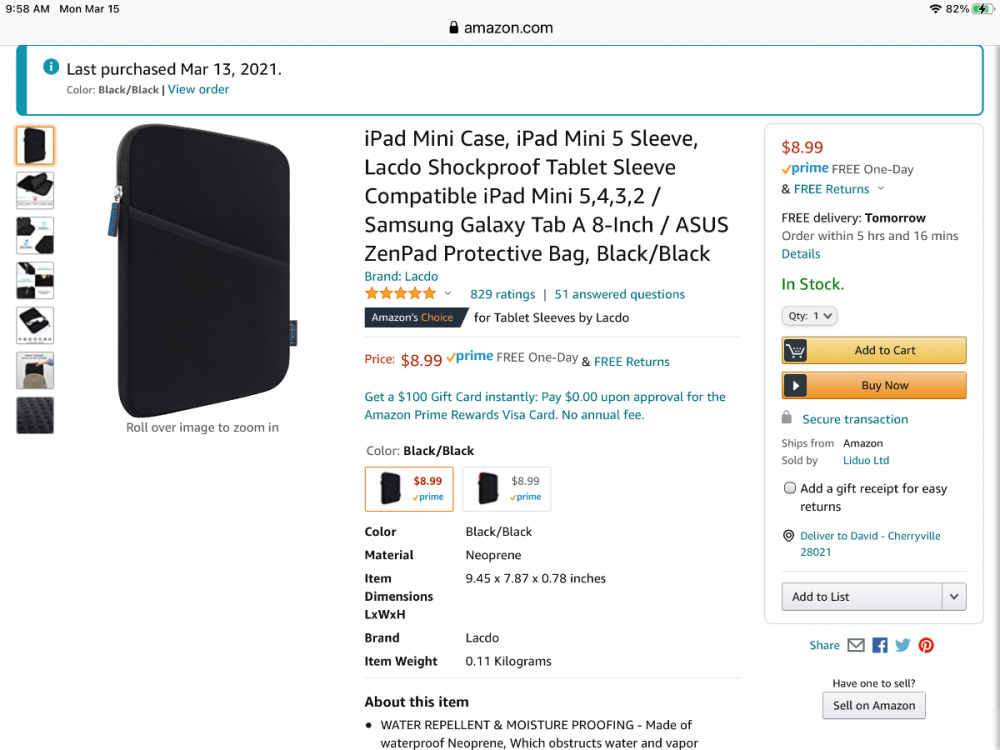
Task: Check the gift receipt checkbox
Action: 790,488
